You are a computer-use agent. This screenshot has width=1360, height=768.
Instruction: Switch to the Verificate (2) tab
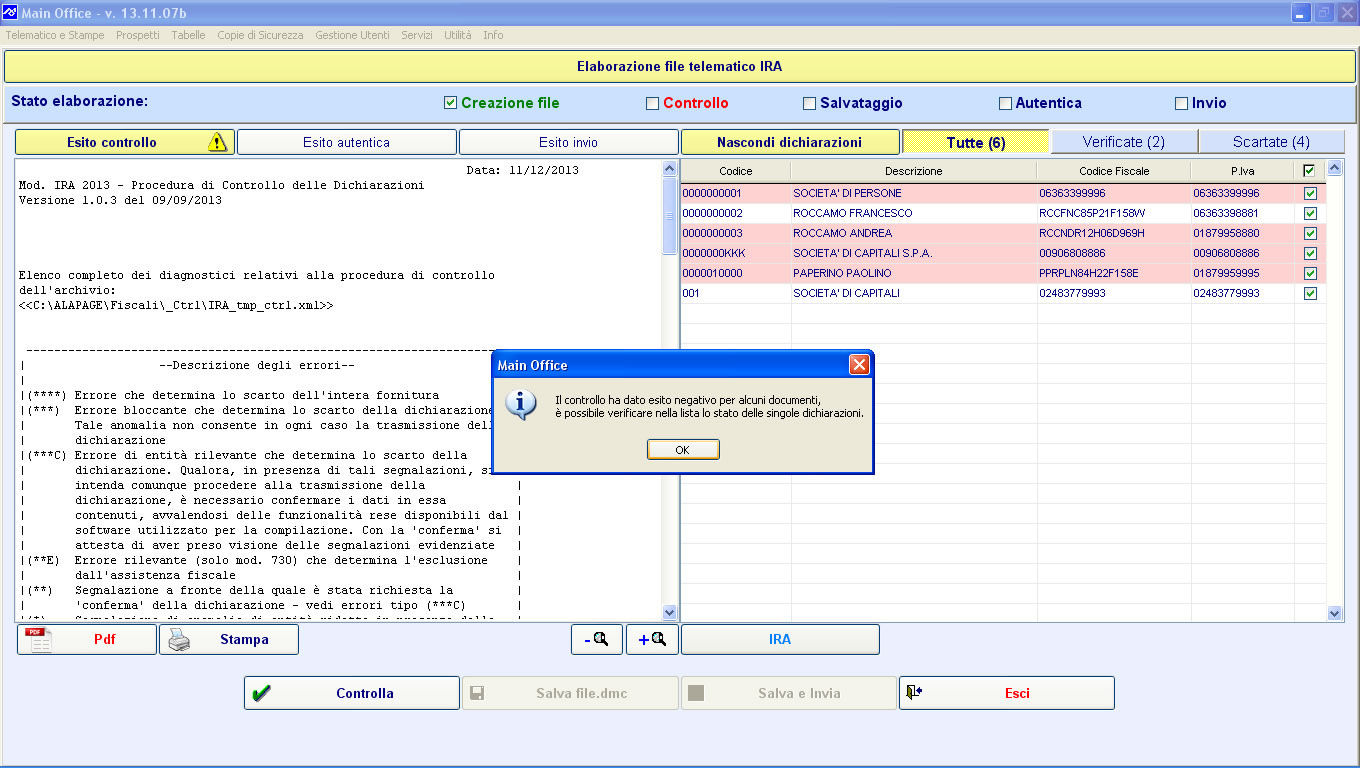tap(1124, 142)
